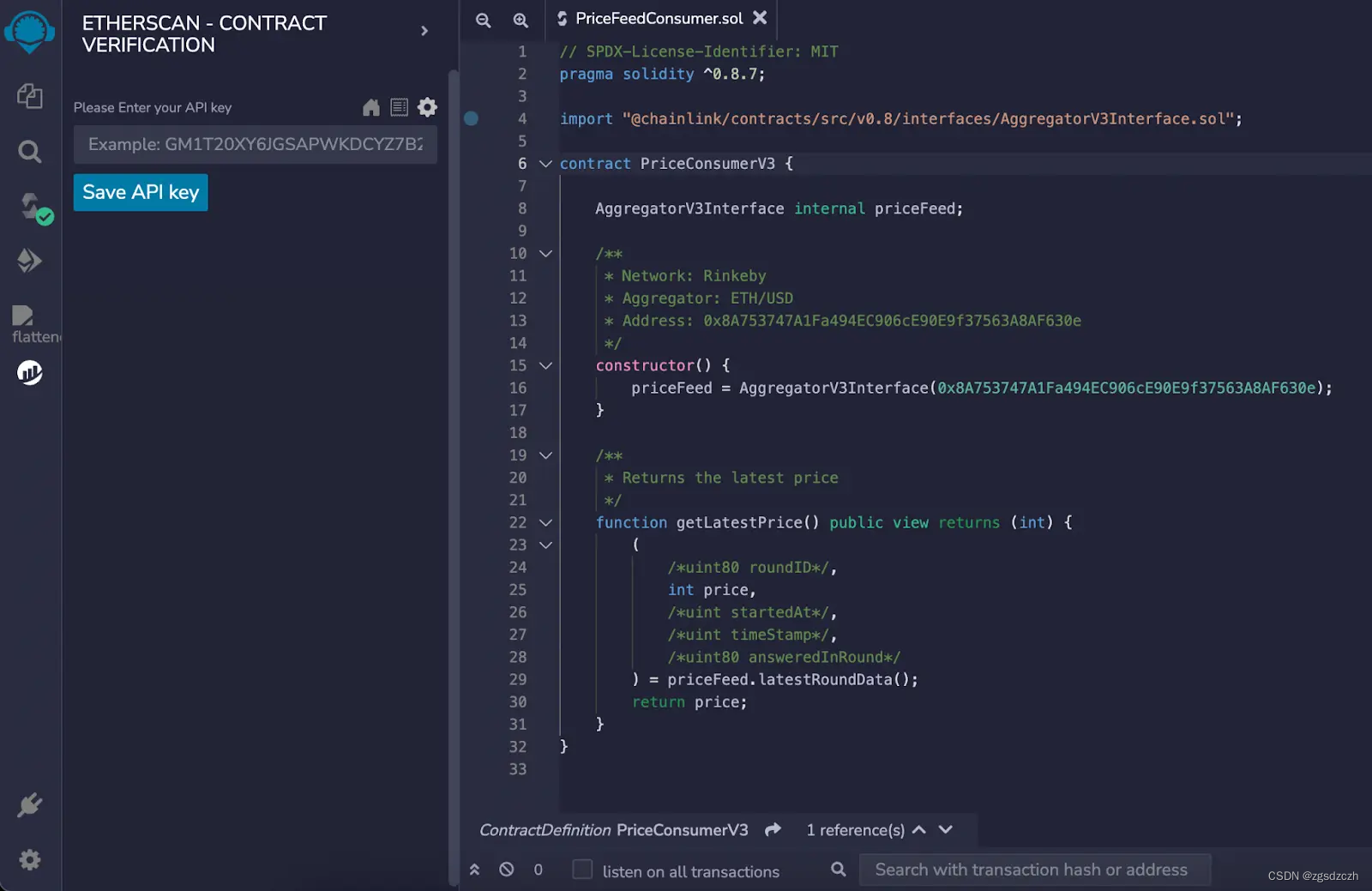Click the 'Returns the latest price' comment

[x=721, y=478]
